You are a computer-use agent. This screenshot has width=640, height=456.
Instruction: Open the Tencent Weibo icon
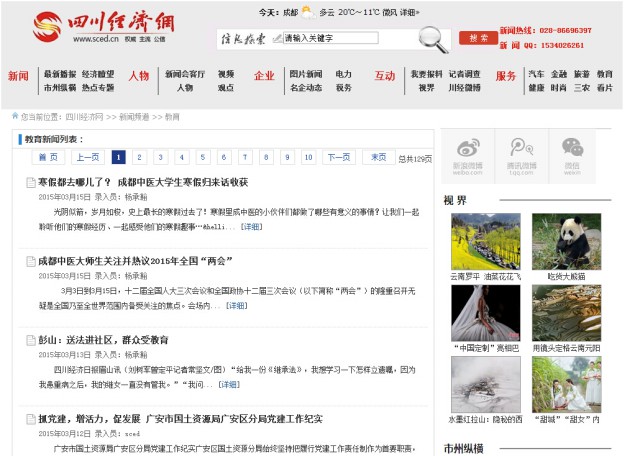[520, 152]
